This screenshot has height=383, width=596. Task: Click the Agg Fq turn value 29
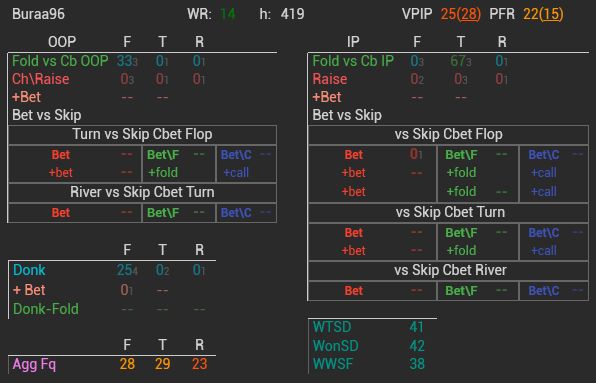[x=162, y=364]
